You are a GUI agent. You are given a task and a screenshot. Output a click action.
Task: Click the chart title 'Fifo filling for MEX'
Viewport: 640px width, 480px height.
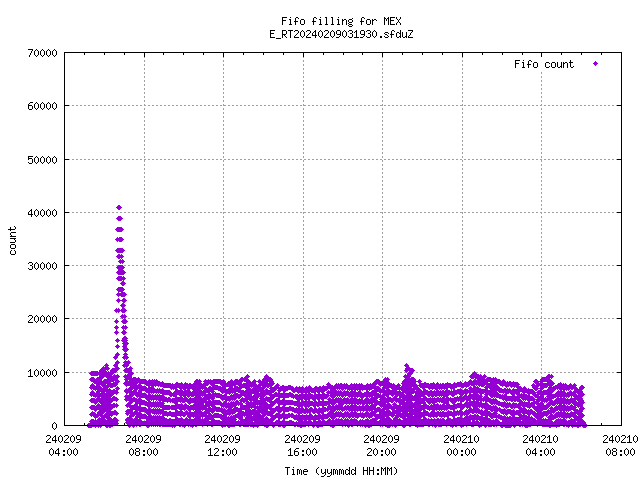click(341, 21)
